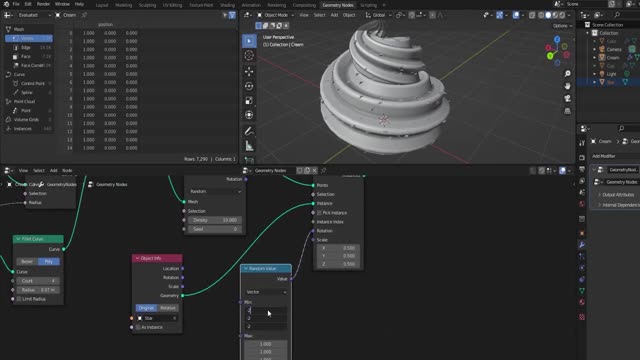The image size is (640, 360).
Task: Open the Material properties tab
Action: pos(582,302)
